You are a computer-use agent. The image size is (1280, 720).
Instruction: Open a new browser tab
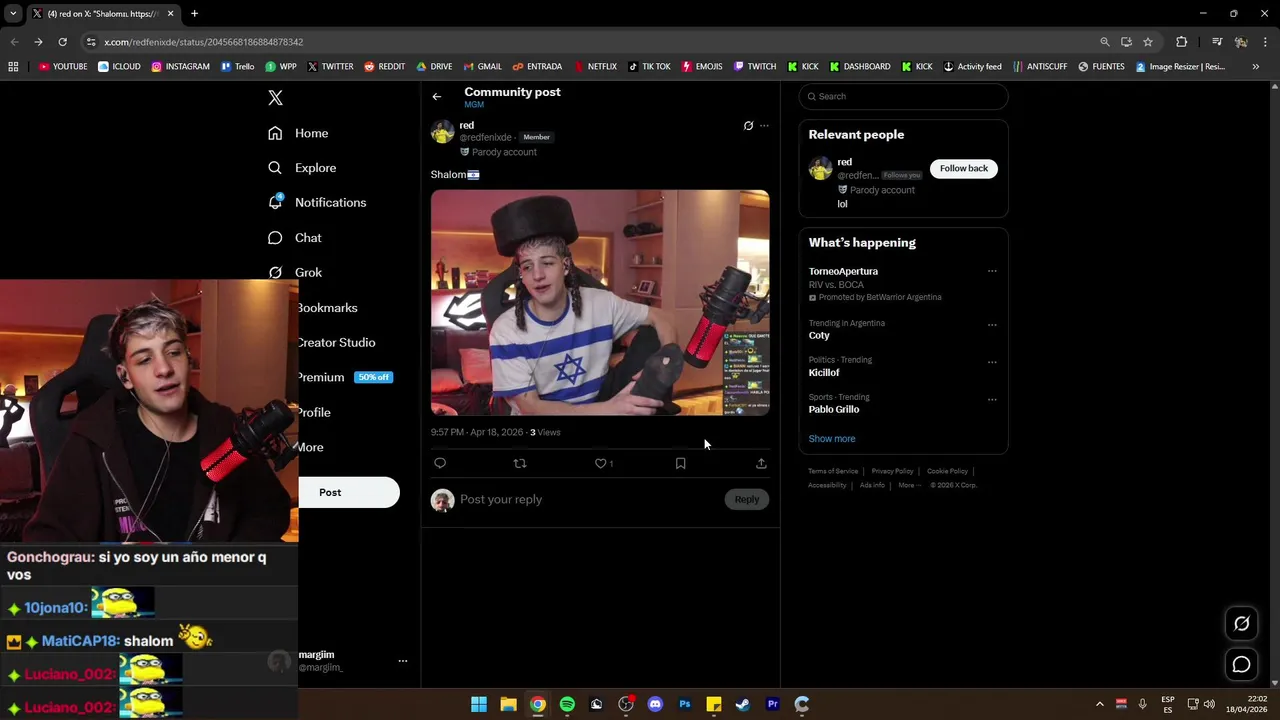(x=194, y=14)
